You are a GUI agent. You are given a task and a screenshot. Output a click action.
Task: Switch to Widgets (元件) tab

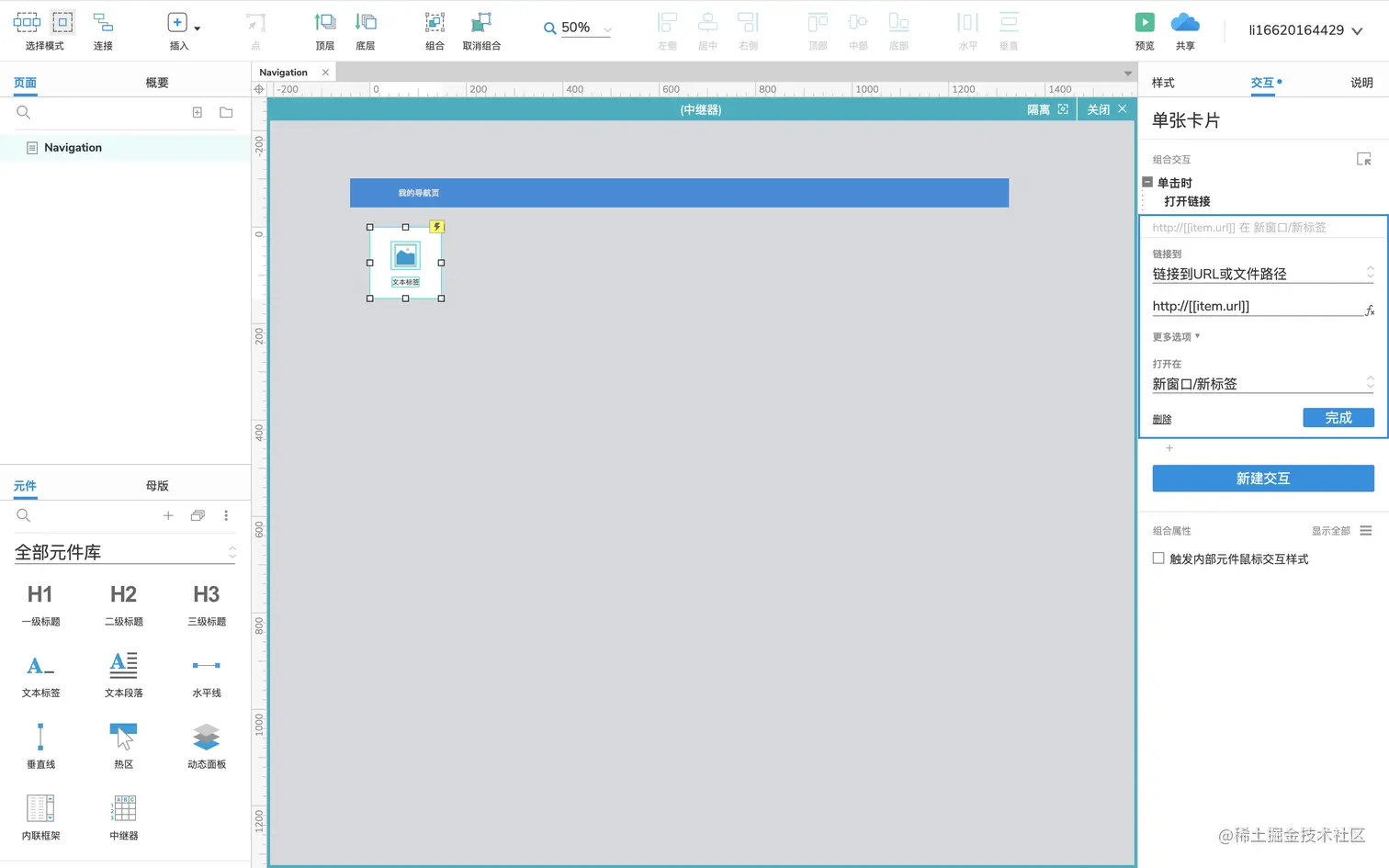25,486
